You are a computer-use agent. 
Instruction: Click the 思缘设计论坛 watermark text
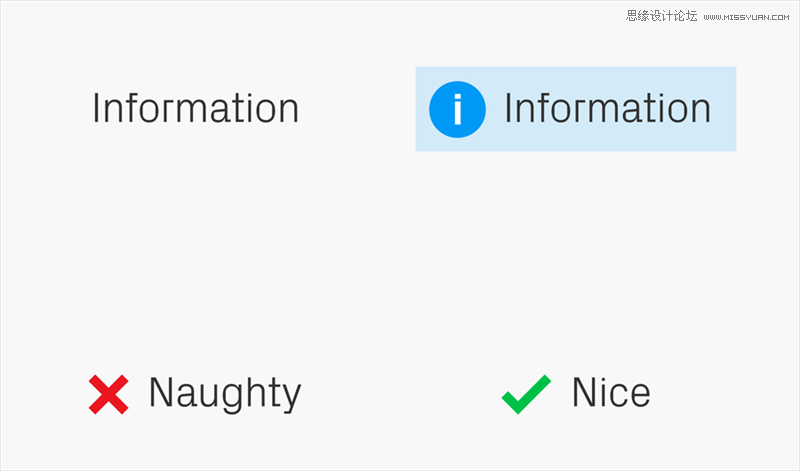[661, 16]
